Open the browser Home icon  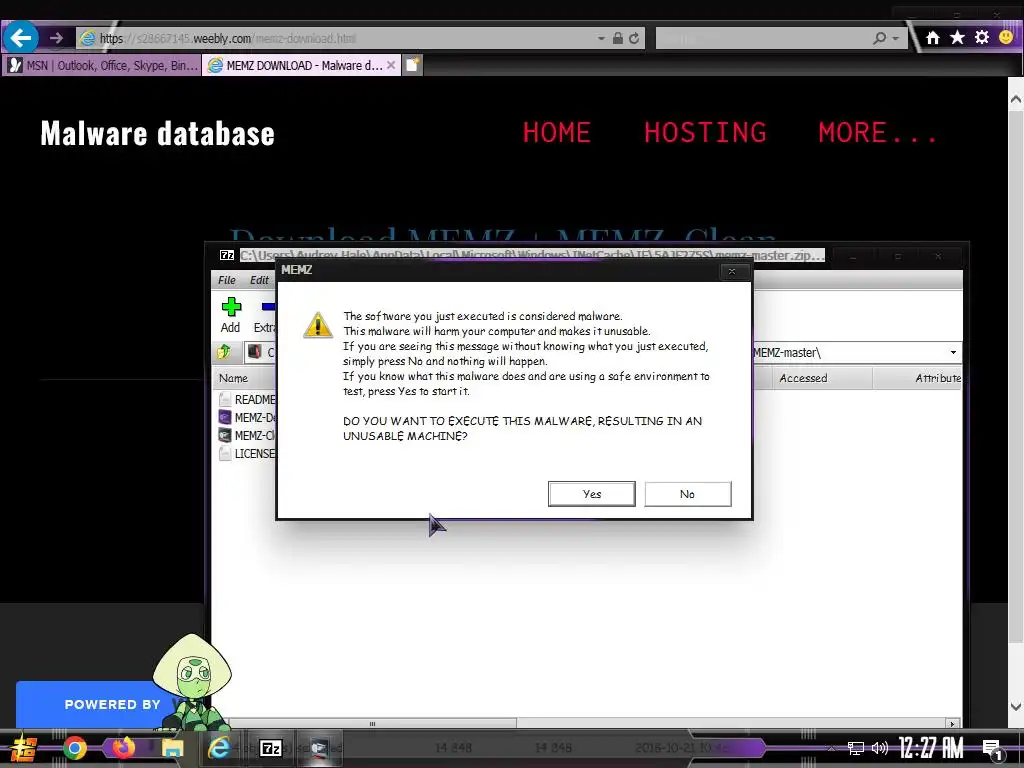(933, 38)
